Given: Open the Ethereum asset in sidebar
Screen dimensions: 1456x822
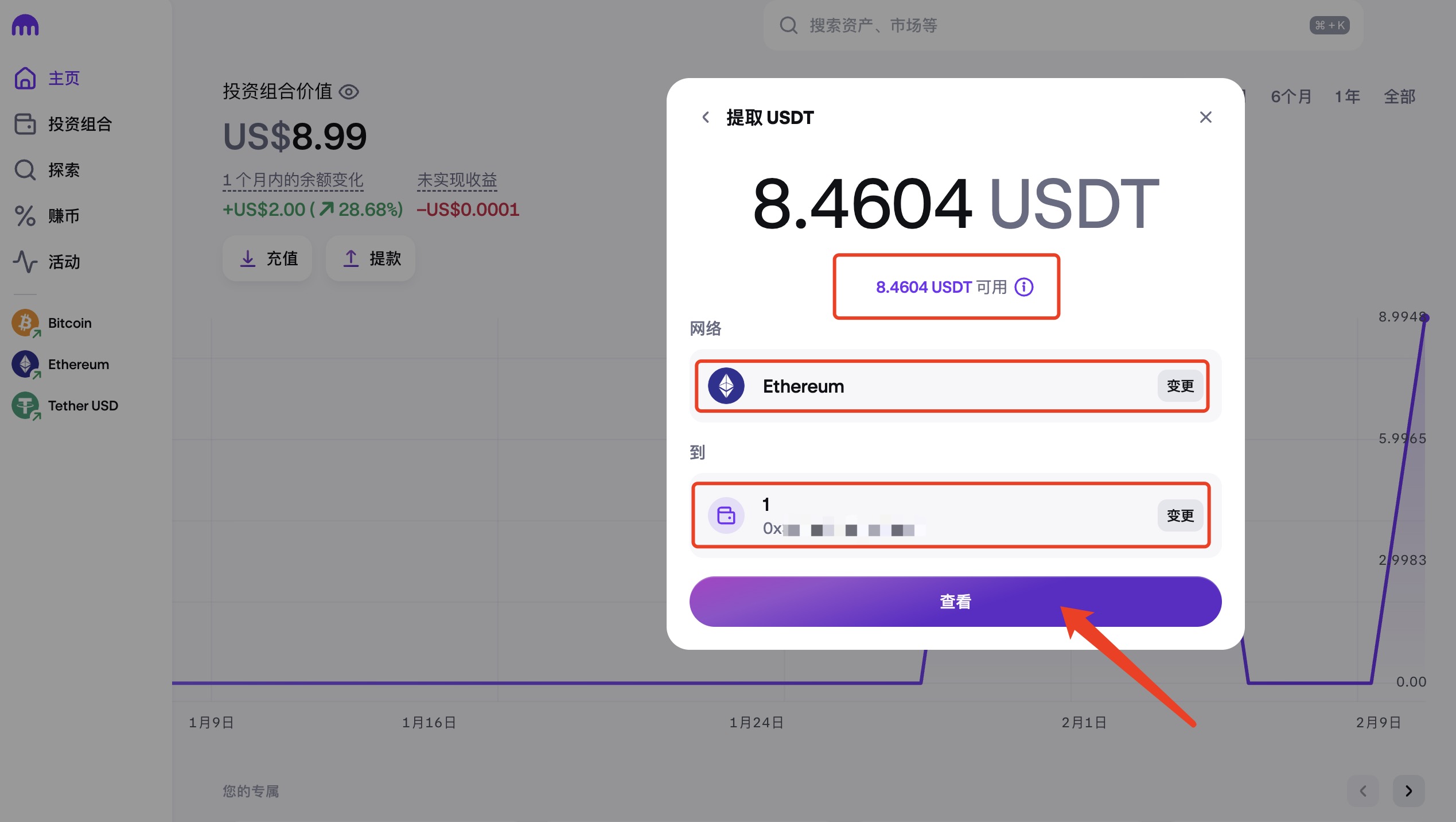Looking at the screenshot, I should coord(78,365).
